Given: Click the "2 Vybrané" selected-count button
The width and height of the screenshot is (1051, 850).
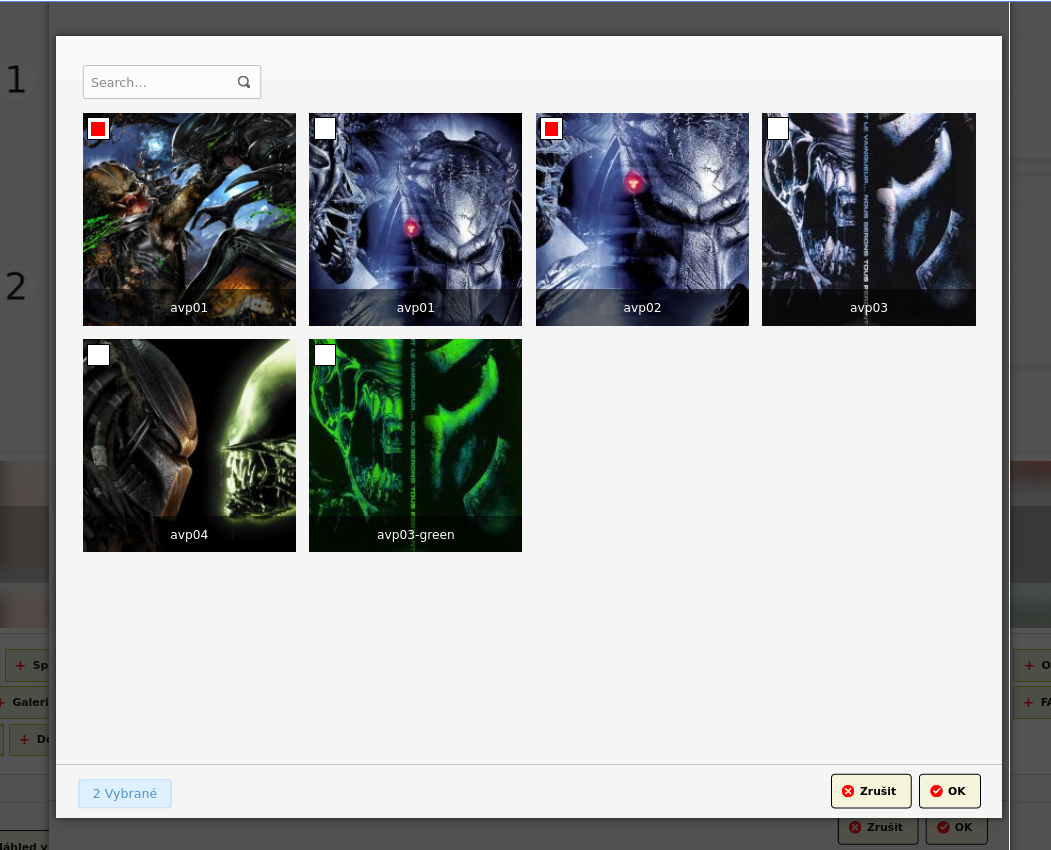Looking at the screenshot, I should point(125,794).
